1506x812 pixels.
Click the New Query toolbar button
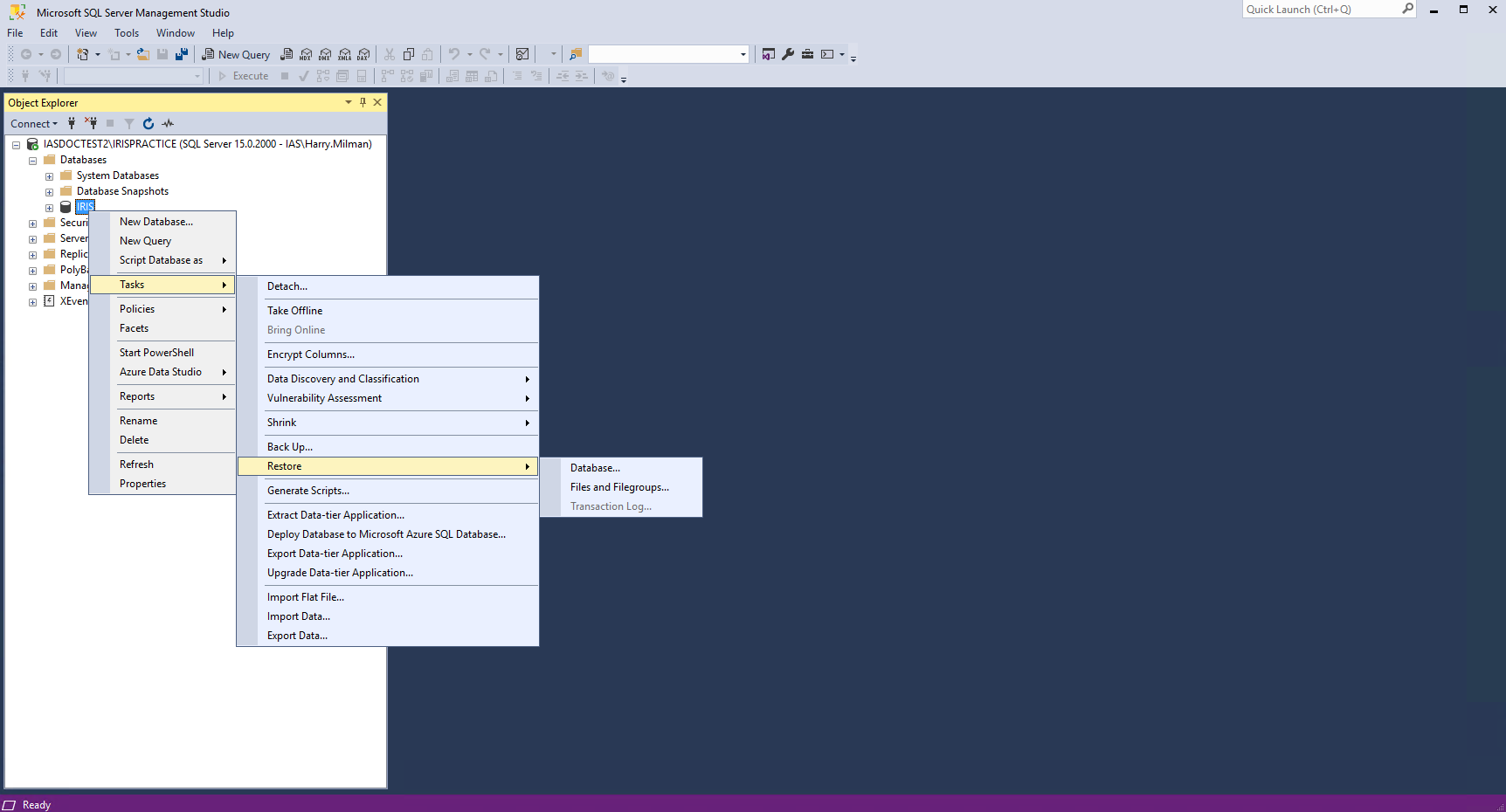(236, 54)
